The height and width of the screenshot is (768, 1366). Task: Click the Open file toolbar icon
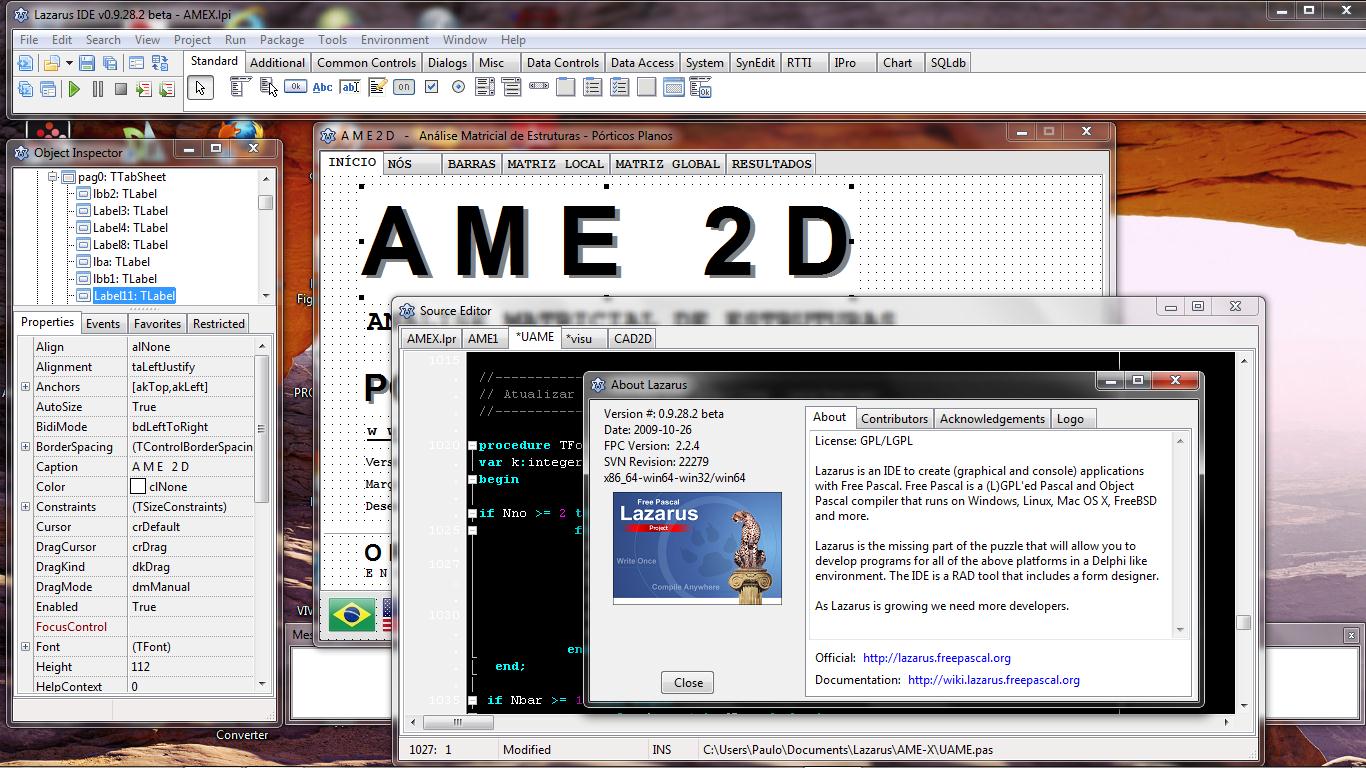(x=50, y=63)
